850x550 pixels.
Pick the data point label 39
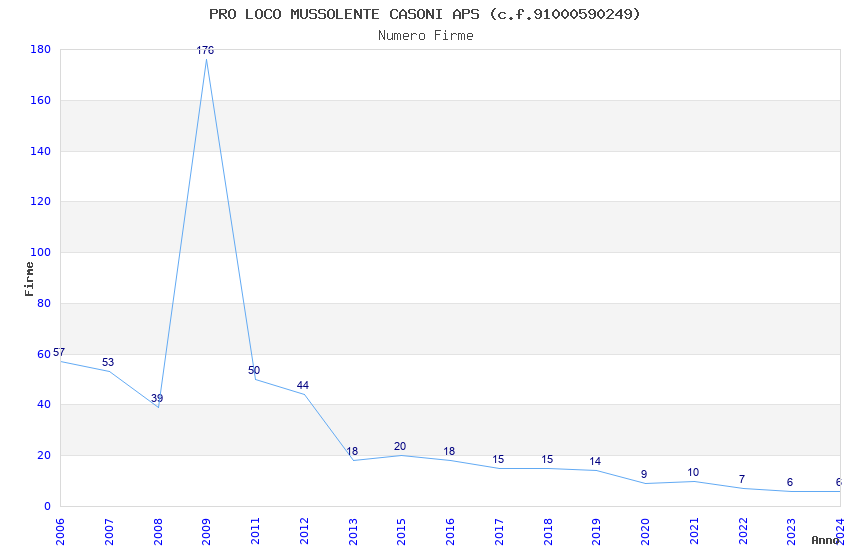[157, 398]
